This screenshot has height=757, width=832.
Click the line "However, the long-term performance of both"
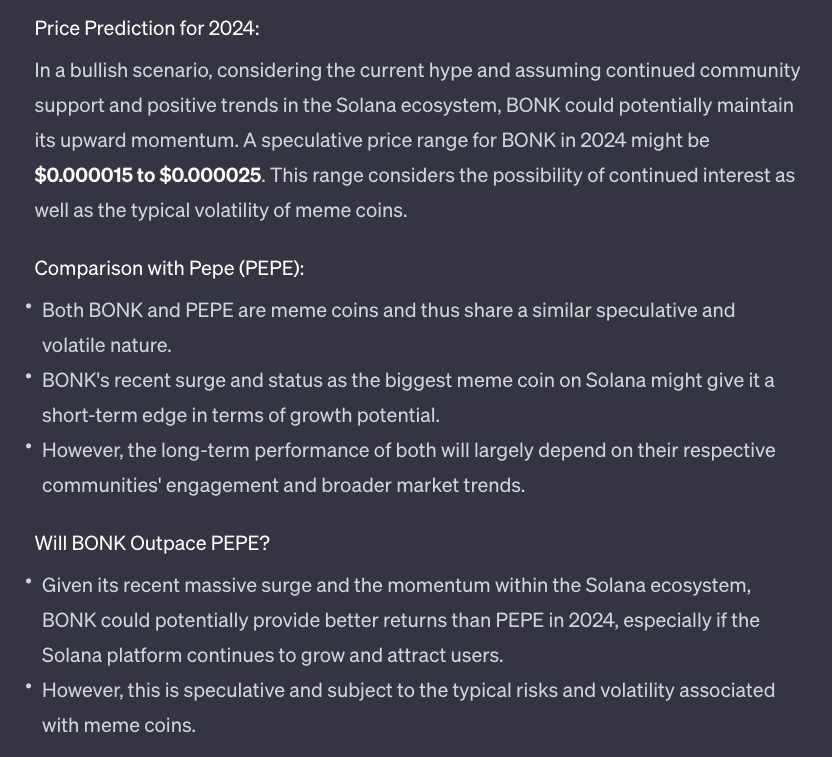pyautogui.click(x=408, y=450)
